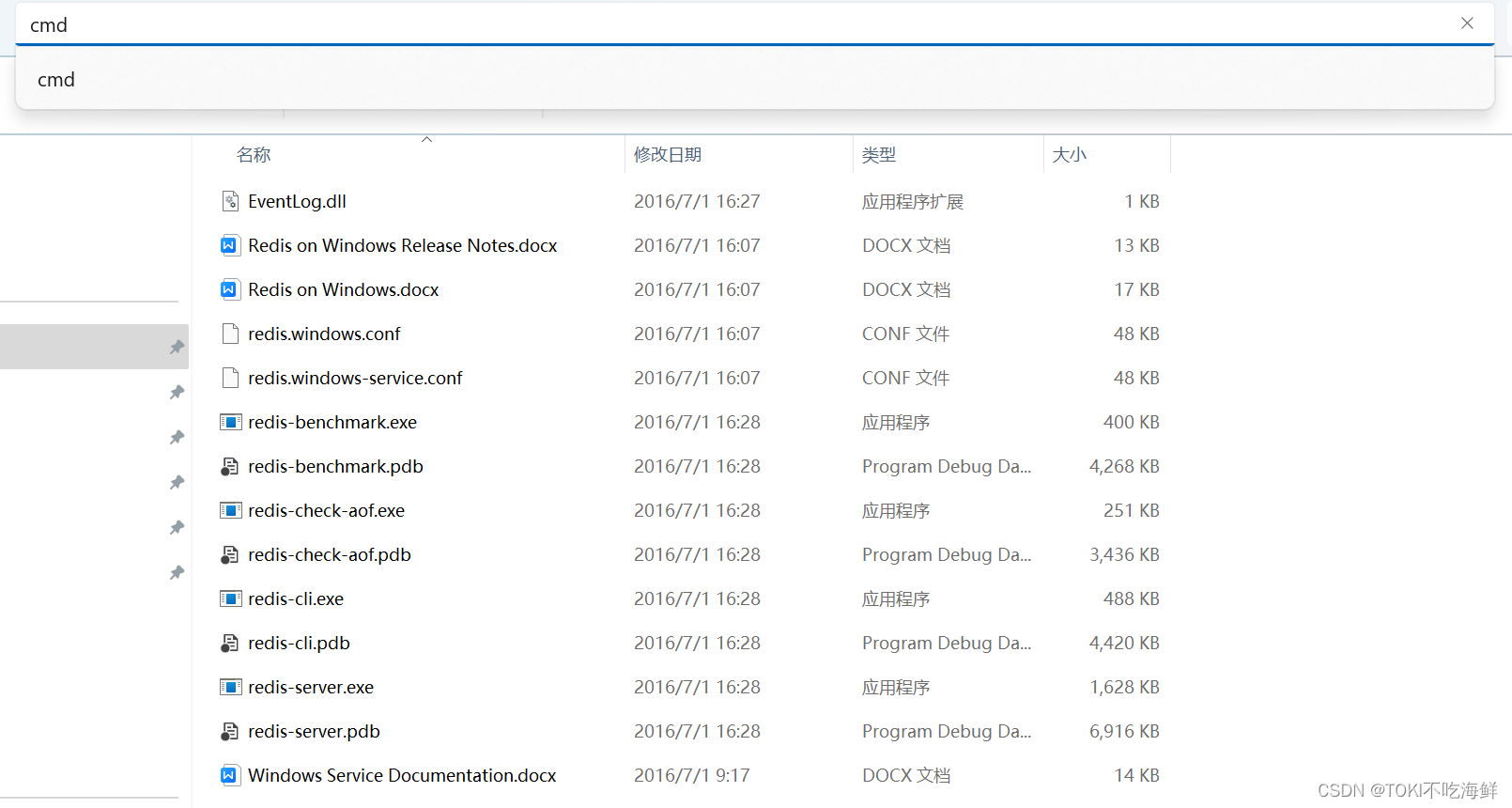Sort files by the 名称 column
This screenshot has height=808, width=1512.
point(254,154)
